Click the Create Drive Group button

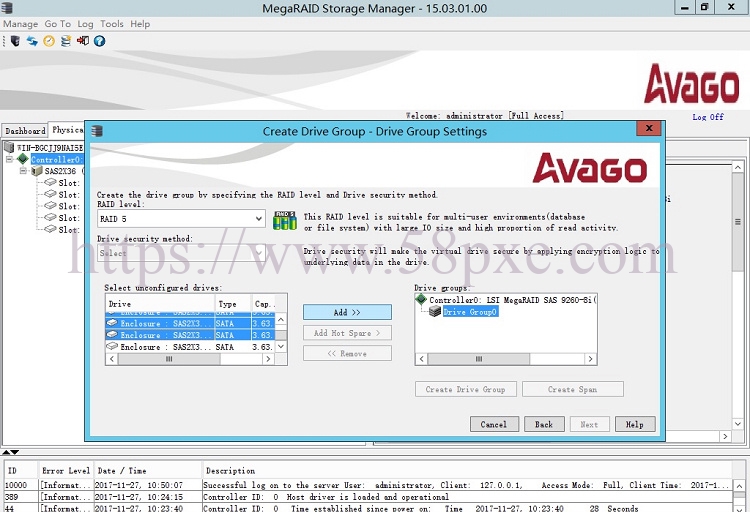click(x=465, y=389)
